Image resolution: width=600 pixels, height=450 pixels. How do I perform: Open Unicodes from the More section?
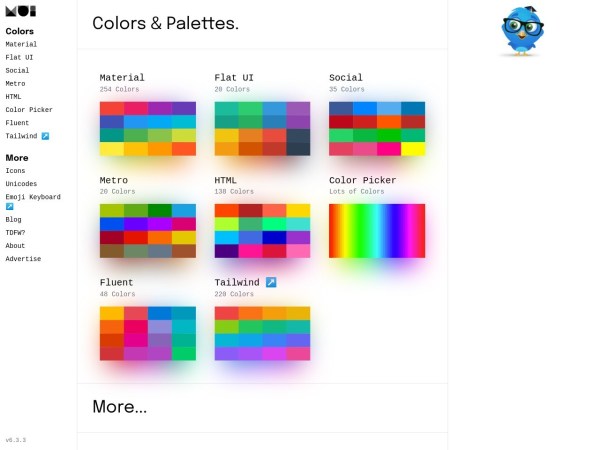click(x=21, y=184)
